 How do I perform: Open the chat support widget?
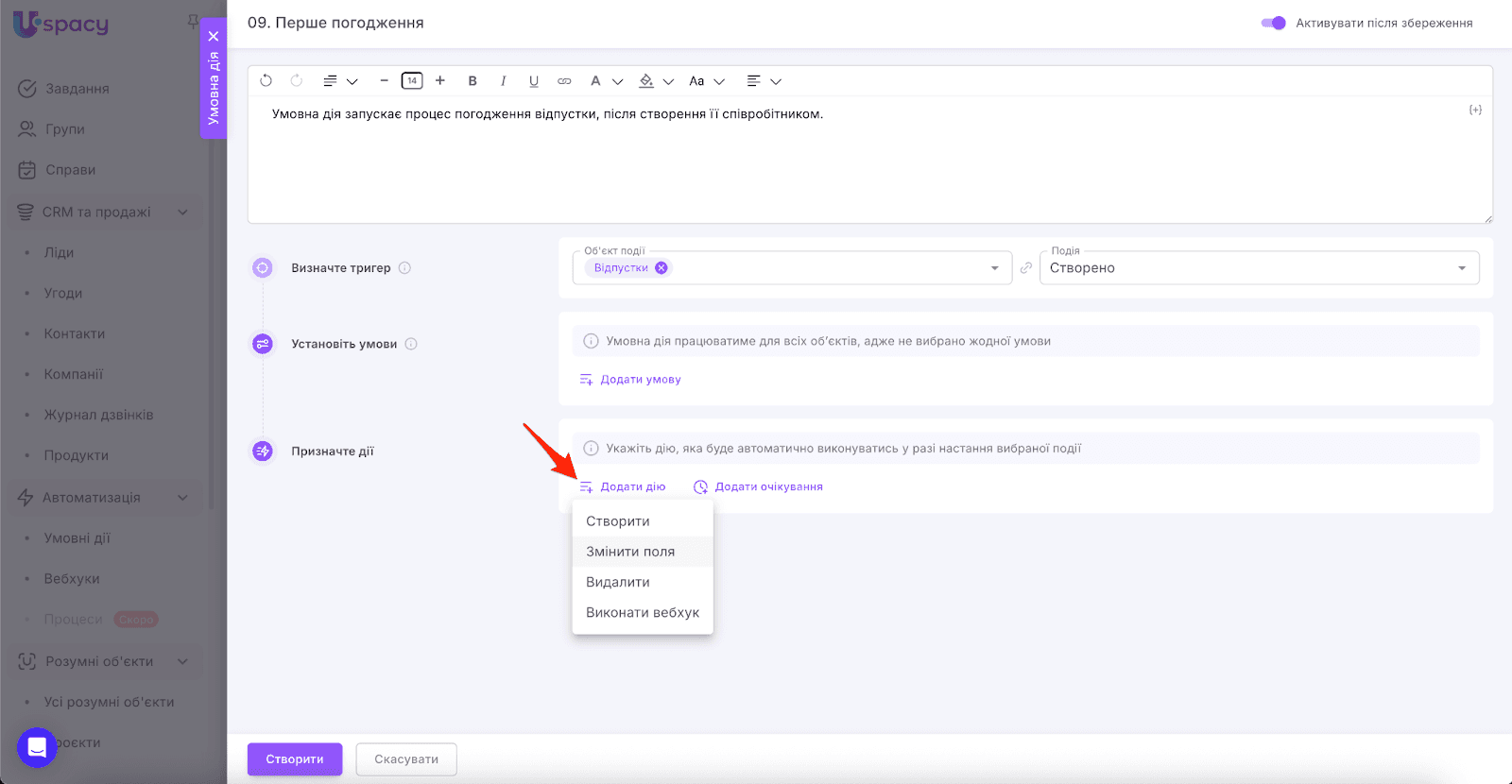click(37, 748)
